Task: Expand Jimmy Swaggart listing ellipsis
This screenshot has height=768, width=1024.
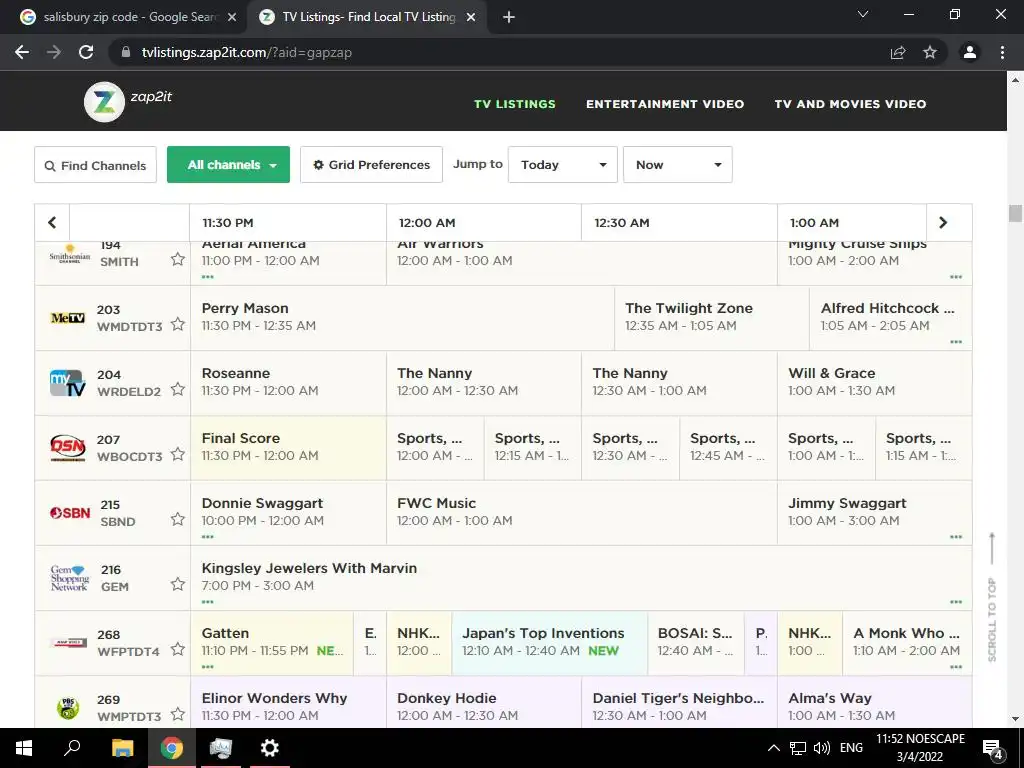Action: click(x=956, y=537)
